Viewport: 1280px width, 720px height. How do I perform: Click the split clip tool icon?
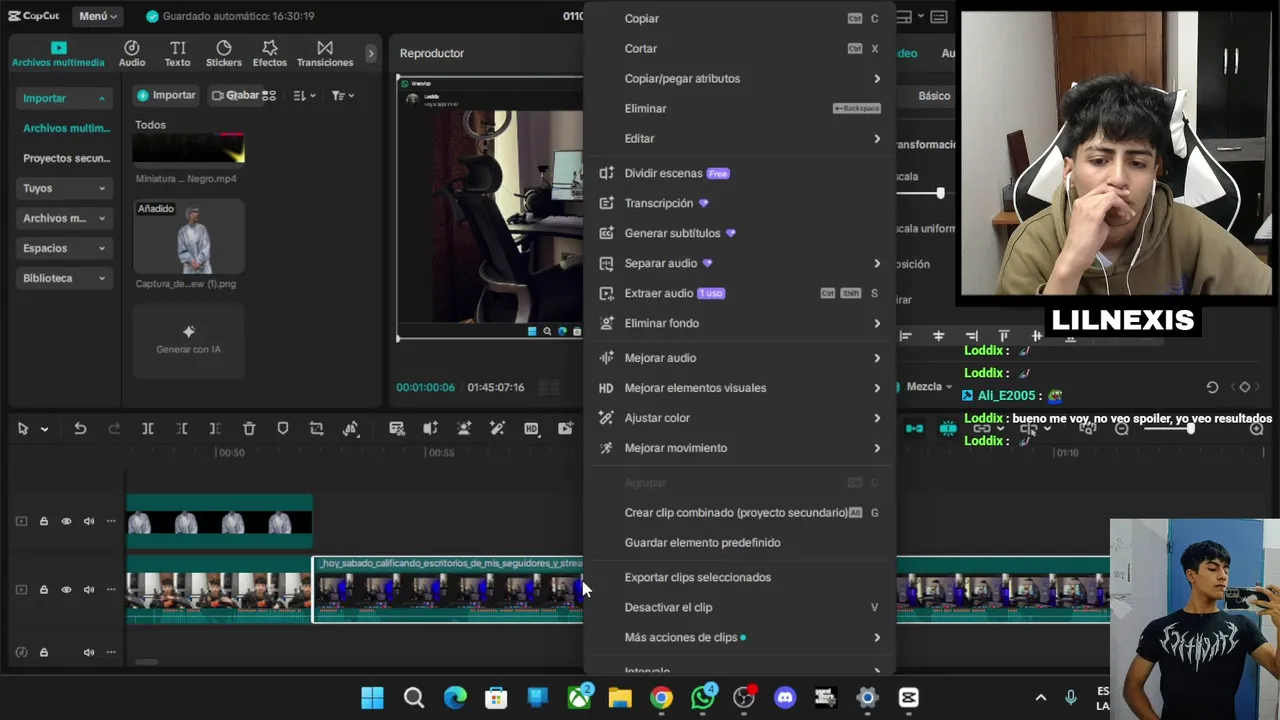pos(147,428)
